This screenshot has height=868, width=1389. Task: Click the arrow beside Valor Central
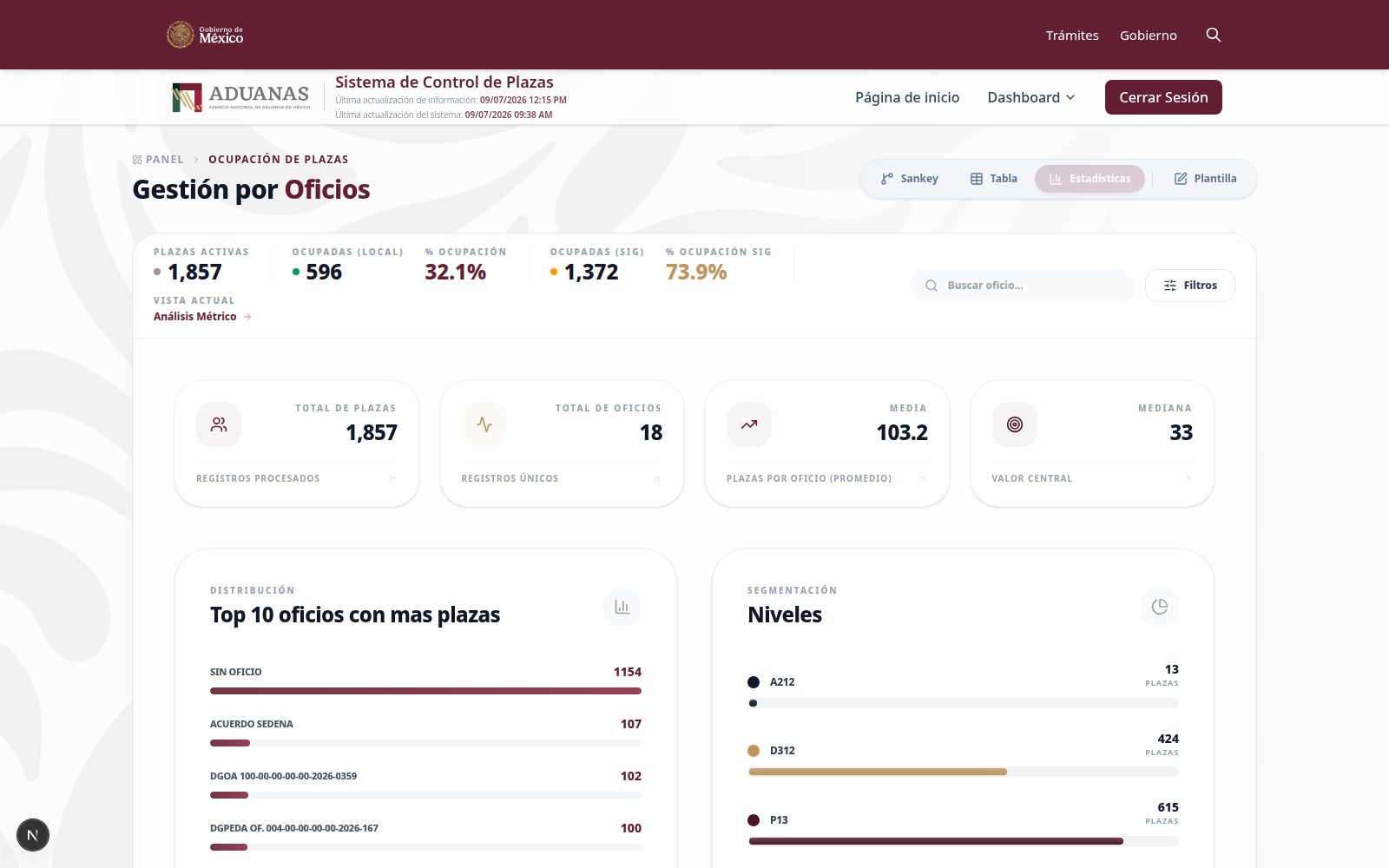[1188, 479]
